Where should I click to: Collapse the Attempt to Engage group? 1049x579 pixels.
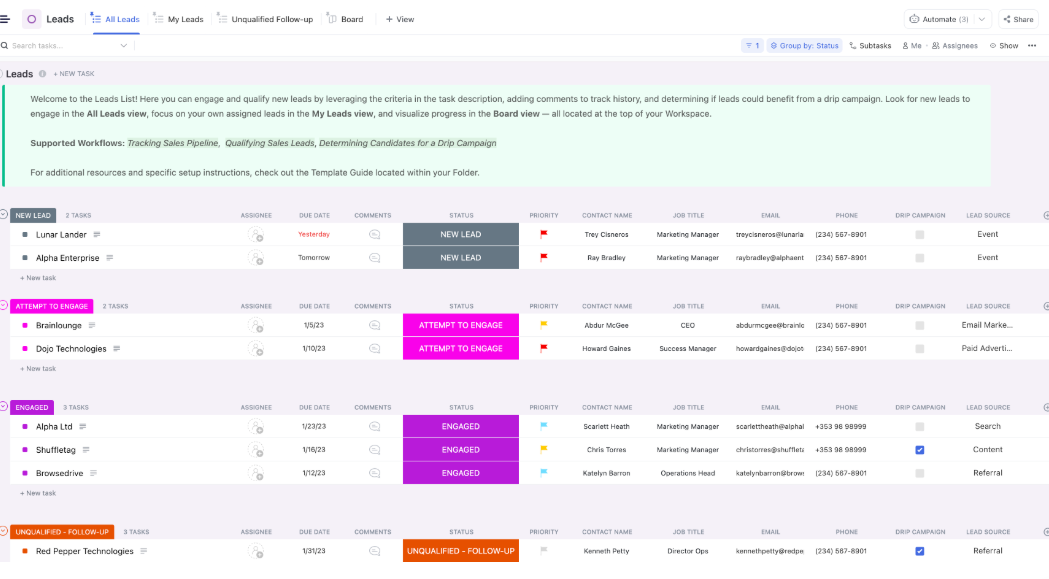point(3,305)
